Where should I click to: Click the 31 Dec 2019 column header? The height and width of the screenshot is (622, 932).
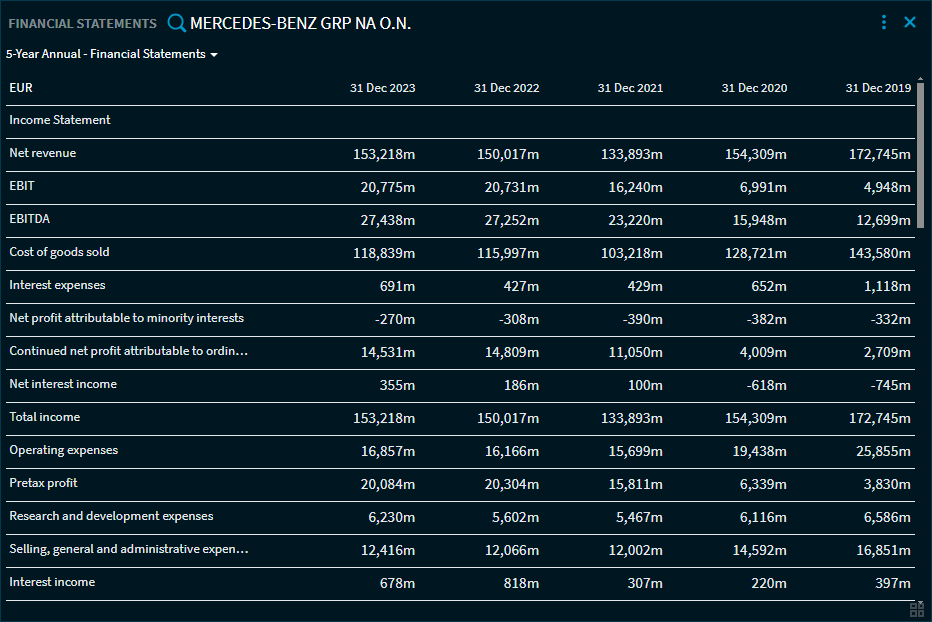pos(878,87)
